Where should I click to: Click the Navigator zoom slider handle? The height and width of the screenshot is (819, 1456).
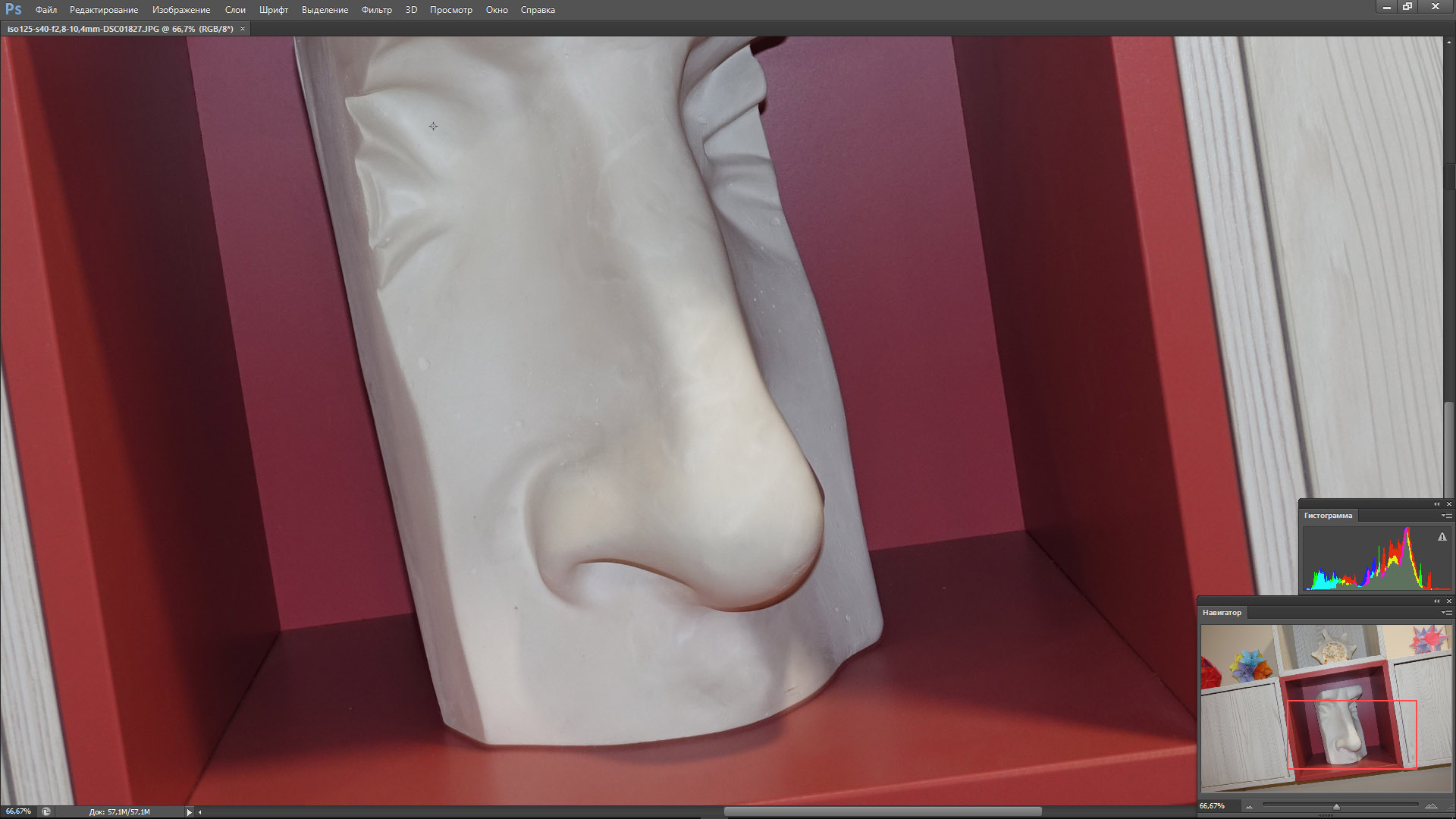pos(1336,807)
